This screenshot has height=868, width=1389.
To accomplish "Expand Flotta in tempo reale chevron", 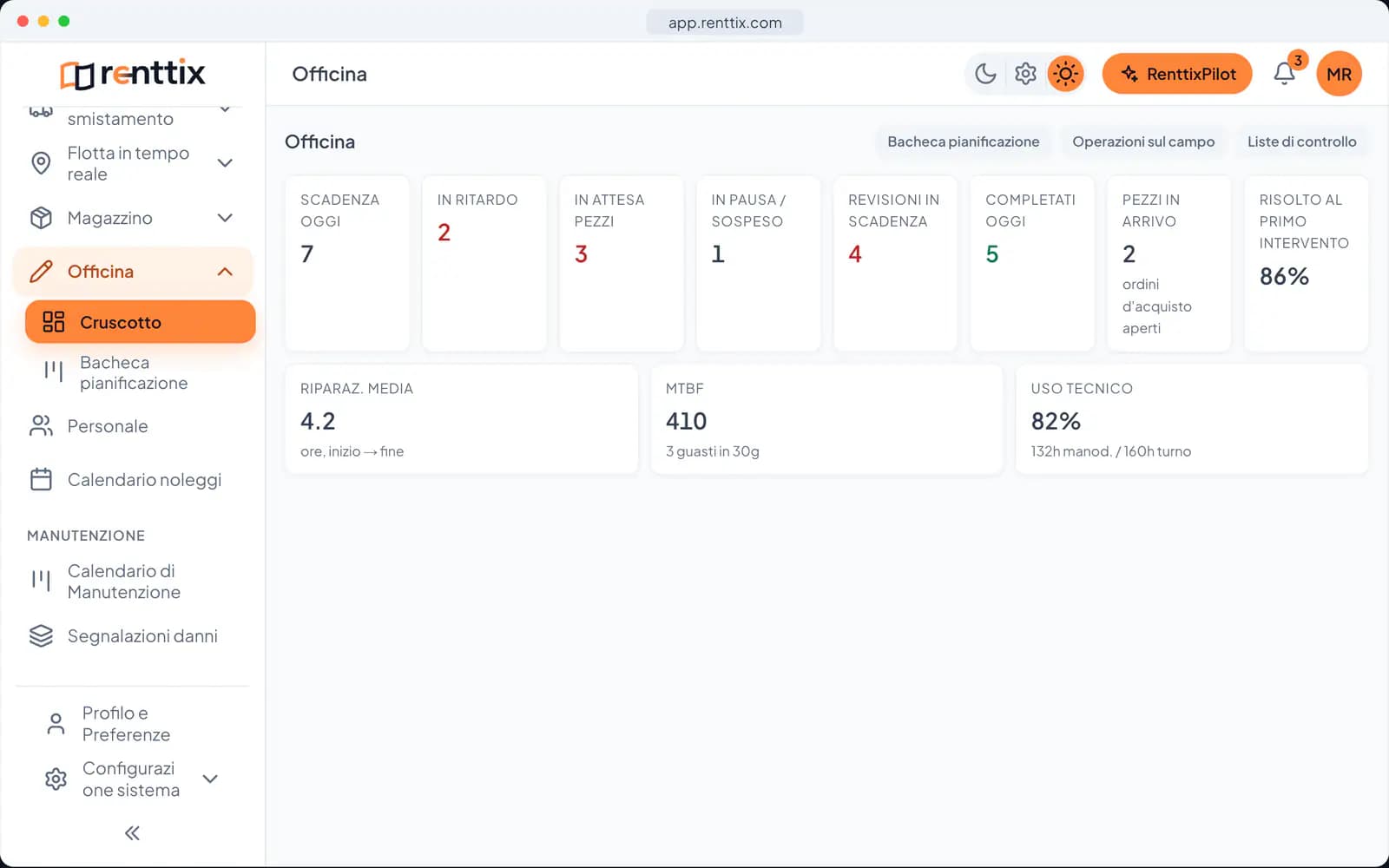I will coord(225,163).
